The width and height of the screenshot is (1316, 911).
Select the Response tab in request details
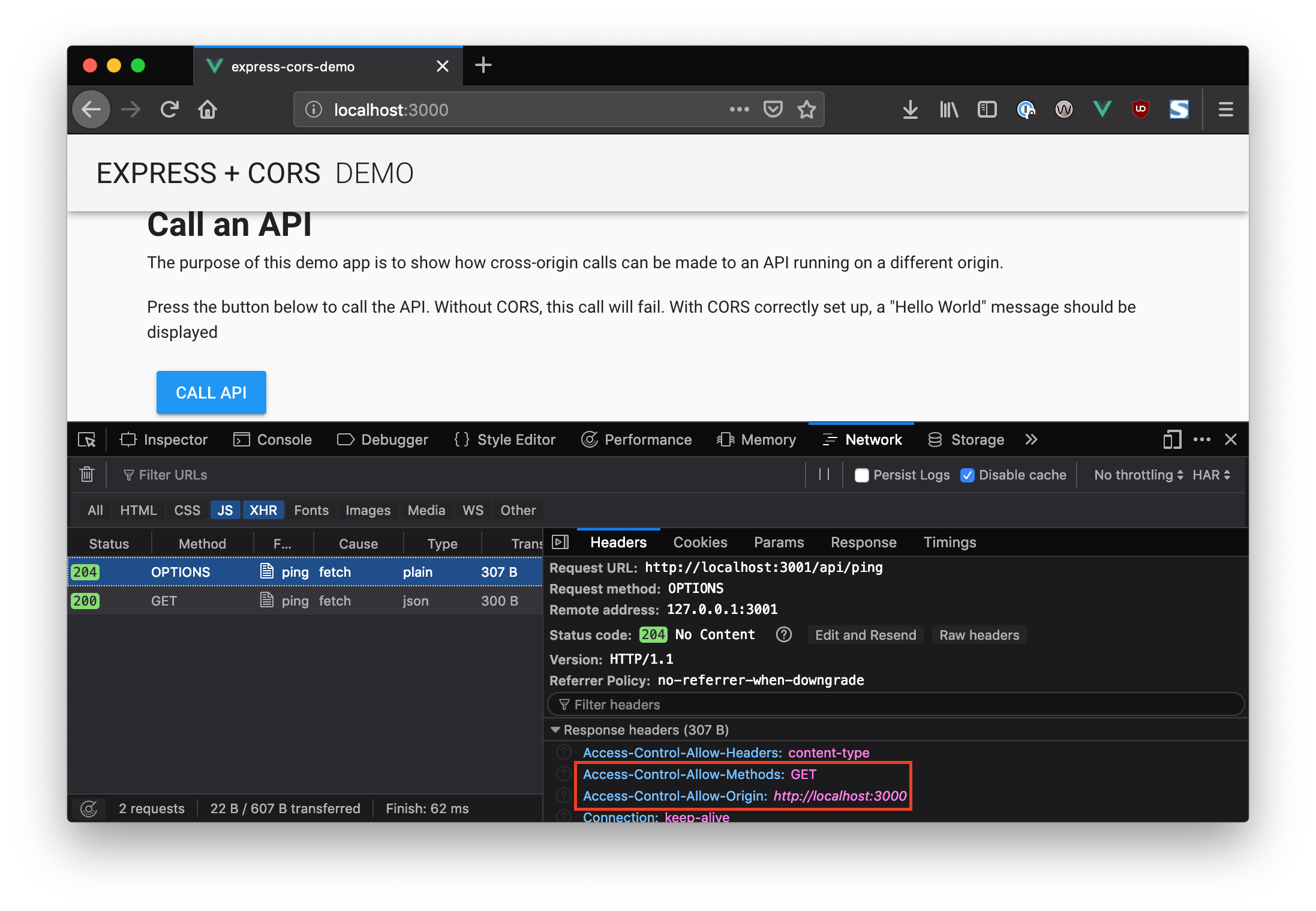(864, 542)
